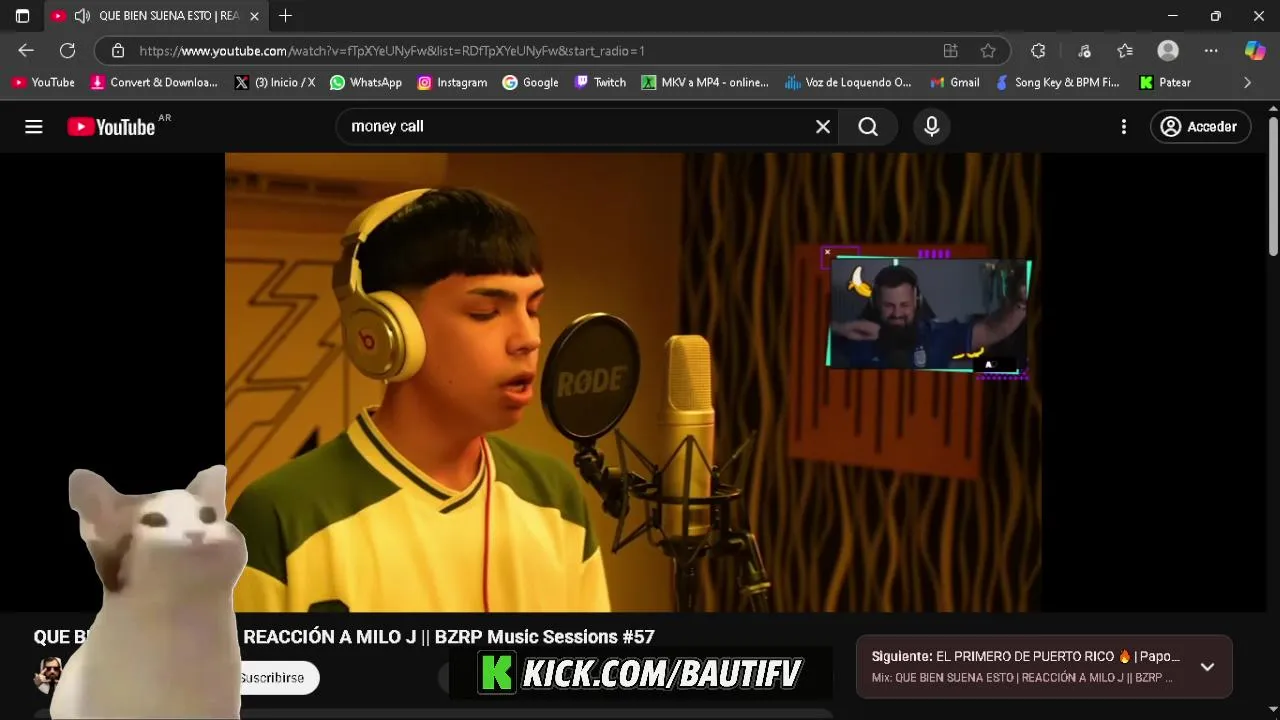
Task: Open the MKV a MP4 online bookmark
Action: (x=705, y=82)
